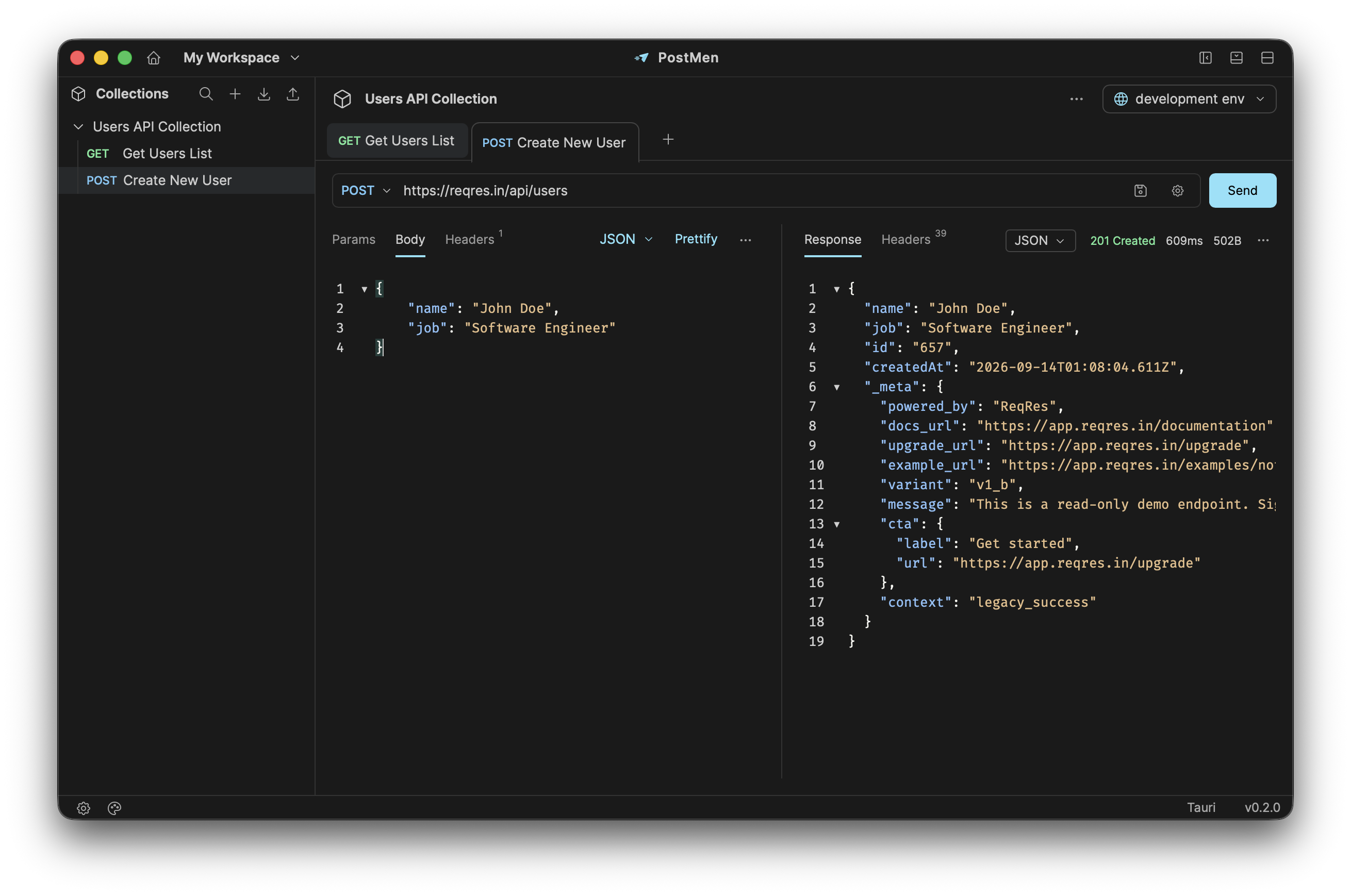Screen dimensions: 1351x896
Task: Prettify the request body
Action: point(696,239)
